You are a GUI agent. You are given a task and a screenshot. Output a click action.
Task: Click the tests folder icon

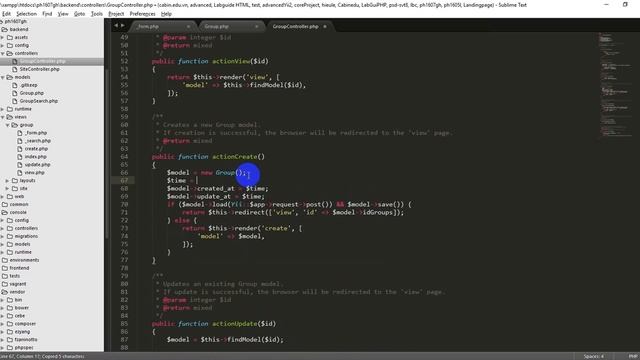tap(5, 276)
